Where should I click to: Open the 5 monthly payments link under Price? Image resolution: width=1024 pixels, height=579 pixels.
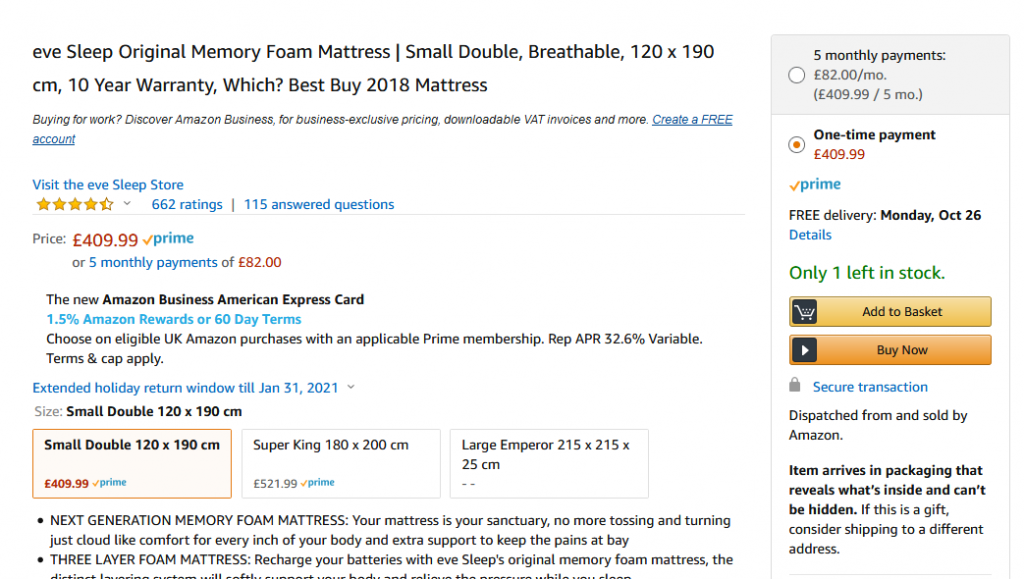(153, 262)
